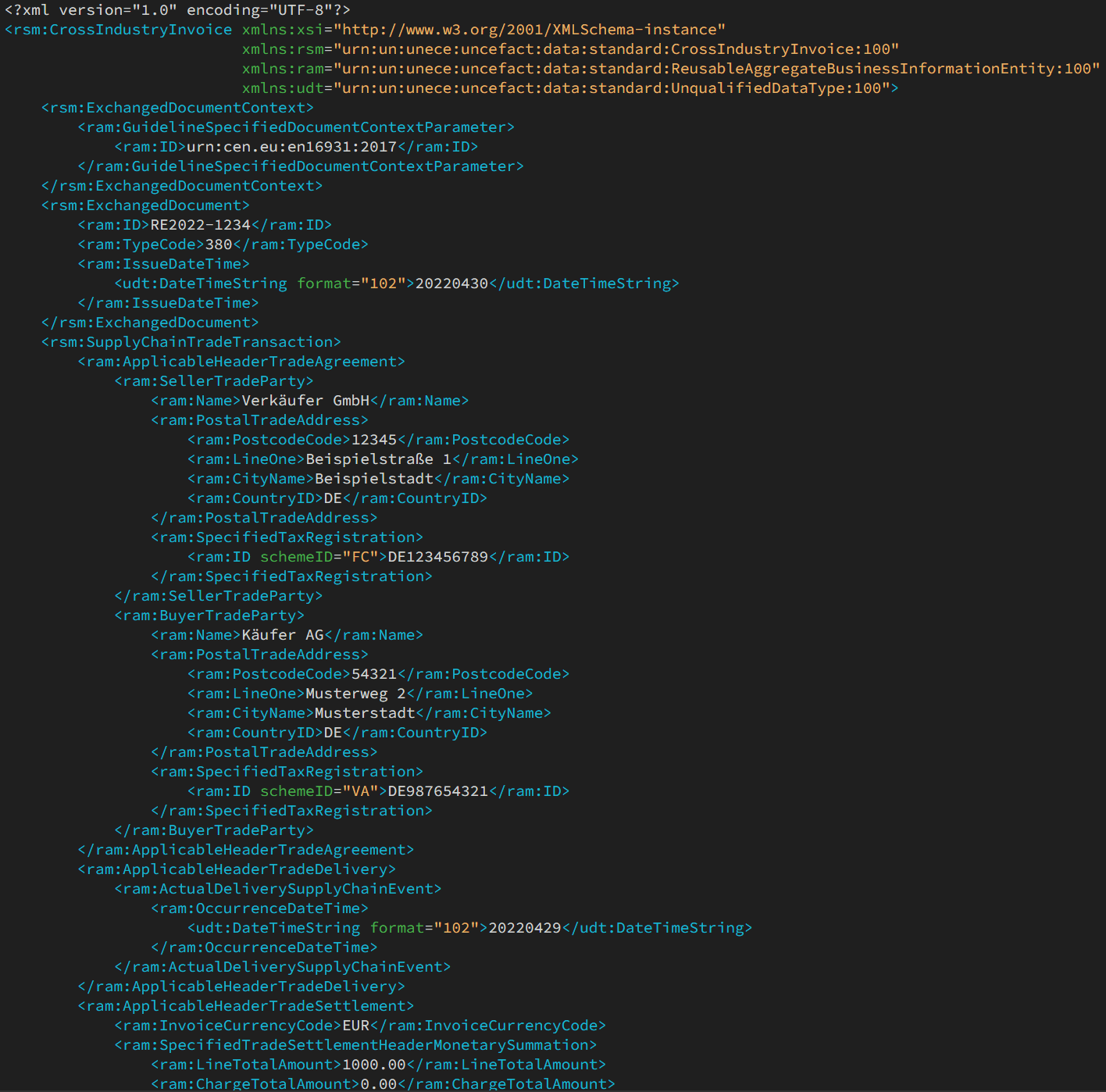Click issue date value 20220430

point(451,284)
